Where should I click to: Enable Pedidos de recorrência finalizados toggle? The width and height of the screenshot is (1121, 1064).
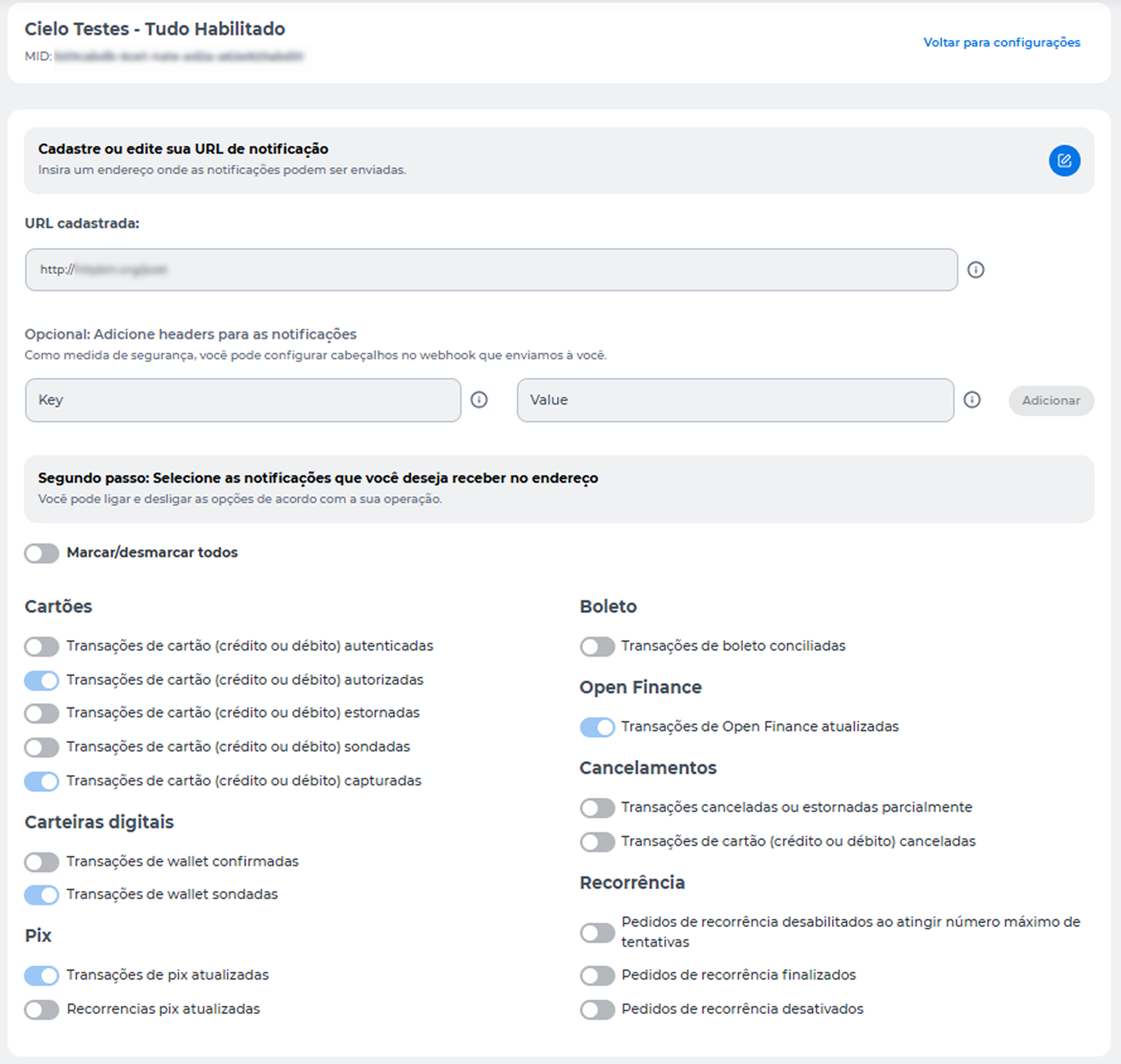click(597, 975)
